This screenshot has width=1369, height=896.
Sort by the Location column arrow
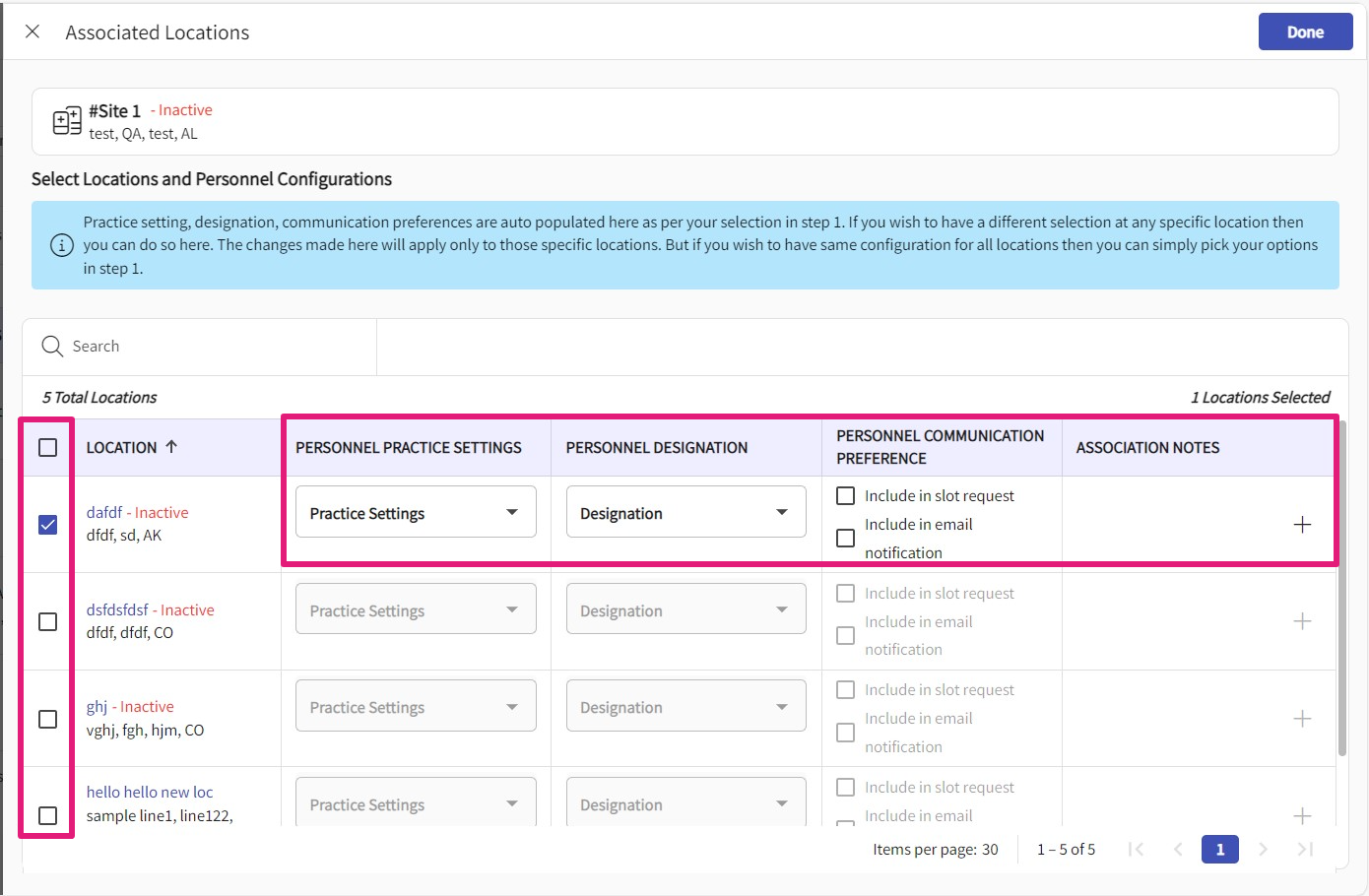tap(171, 447)
